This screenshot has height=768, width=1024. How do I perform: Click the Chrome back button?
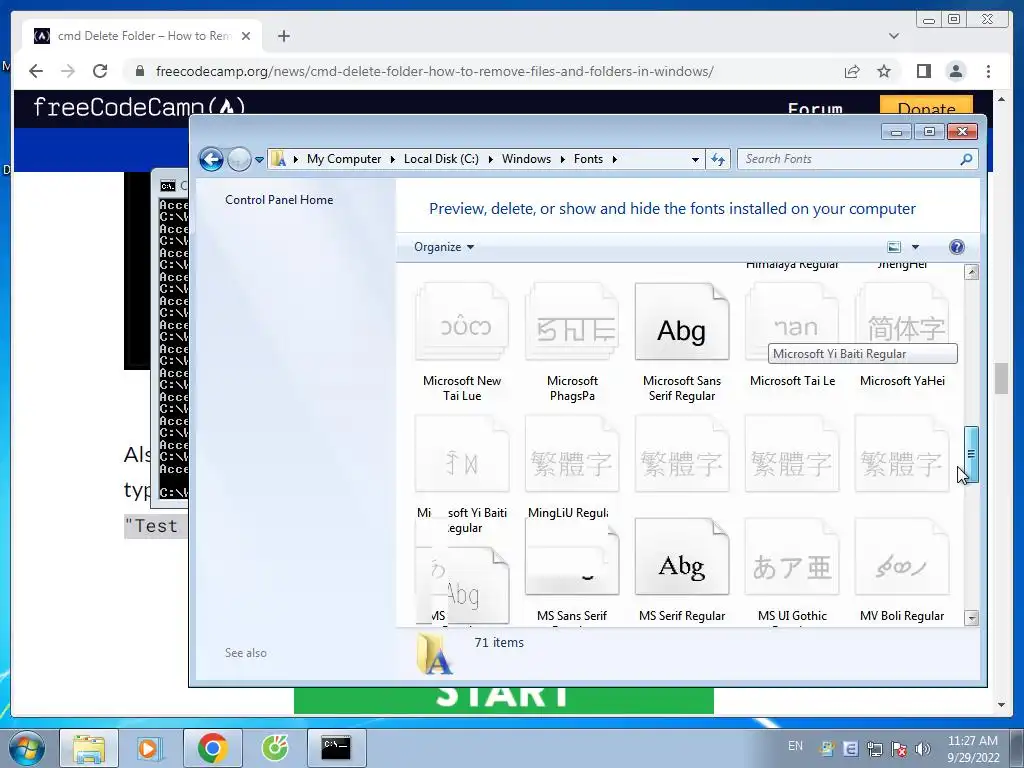click(x=36, y=71)
